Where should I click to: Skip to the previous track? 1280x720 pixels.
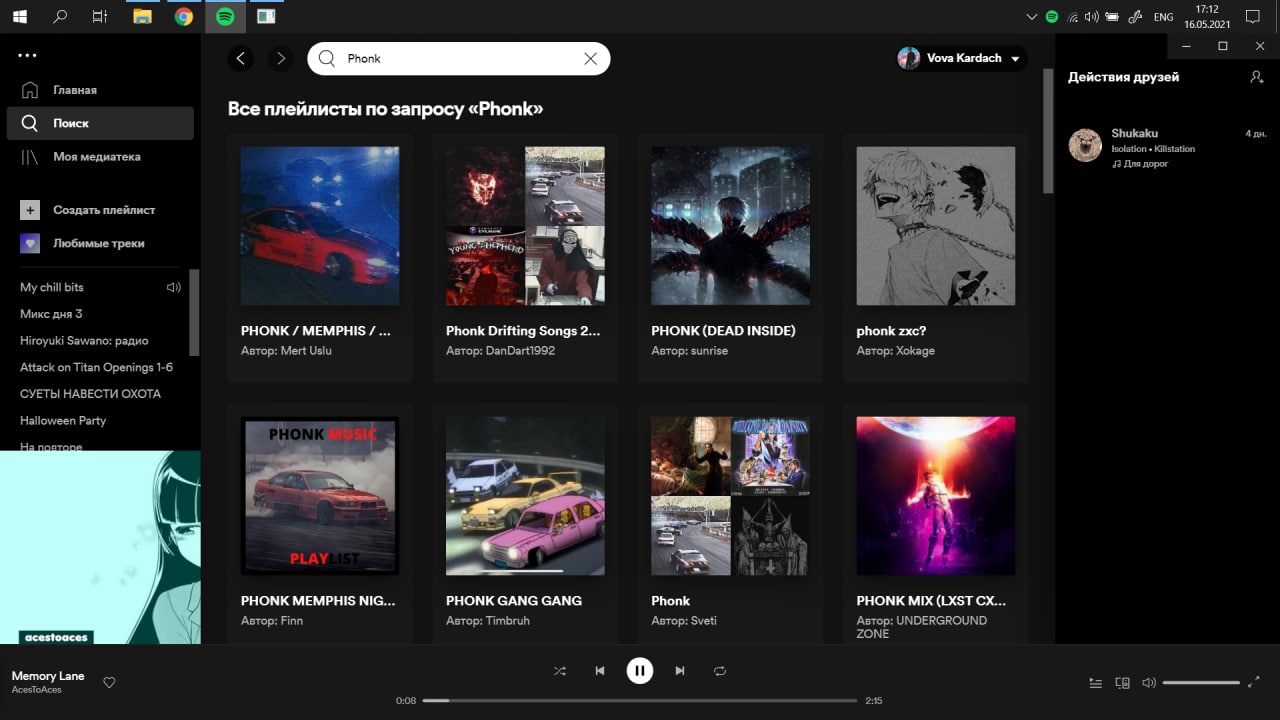click(600, 671)
